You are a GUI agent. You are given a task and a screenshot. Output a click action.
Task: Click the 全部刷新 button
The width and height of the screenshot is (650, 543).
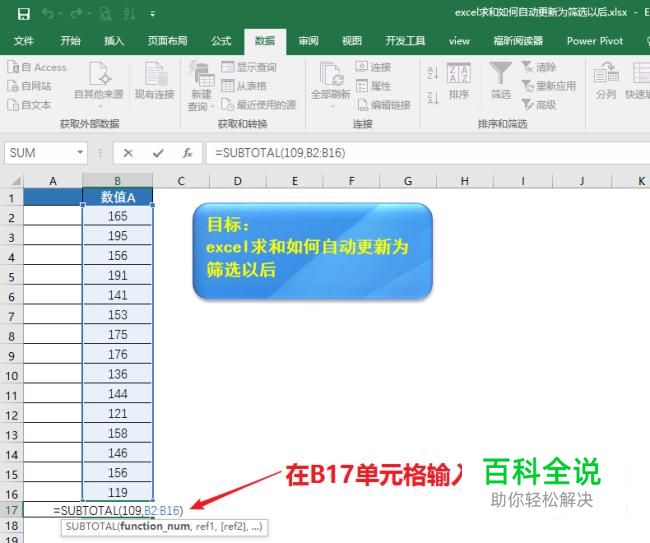[331, 85]
